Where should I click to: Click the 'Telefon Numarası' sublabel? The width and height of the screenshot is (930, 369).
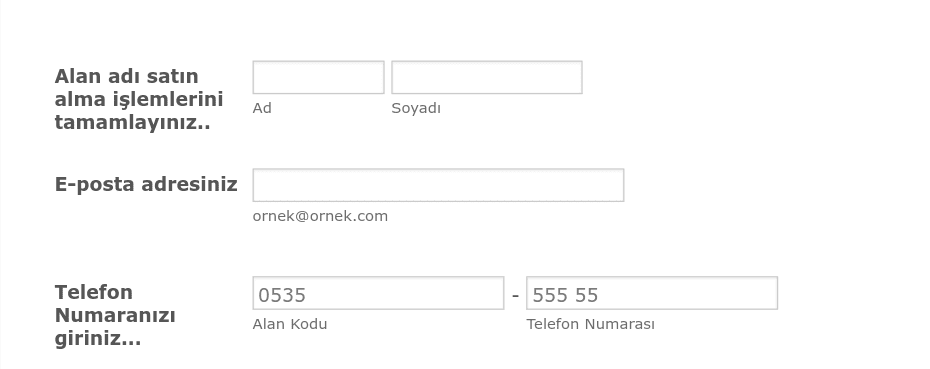[591, 324]
